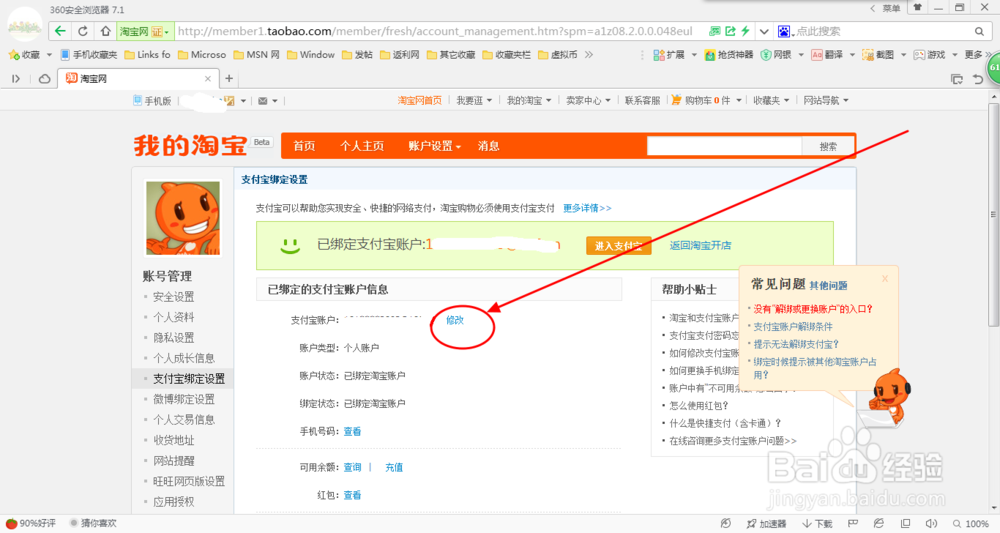Open the 游戏 games tool
The height and width of the screenshot is (533, 1000).
pyautogui.click(x=929, y=55)
